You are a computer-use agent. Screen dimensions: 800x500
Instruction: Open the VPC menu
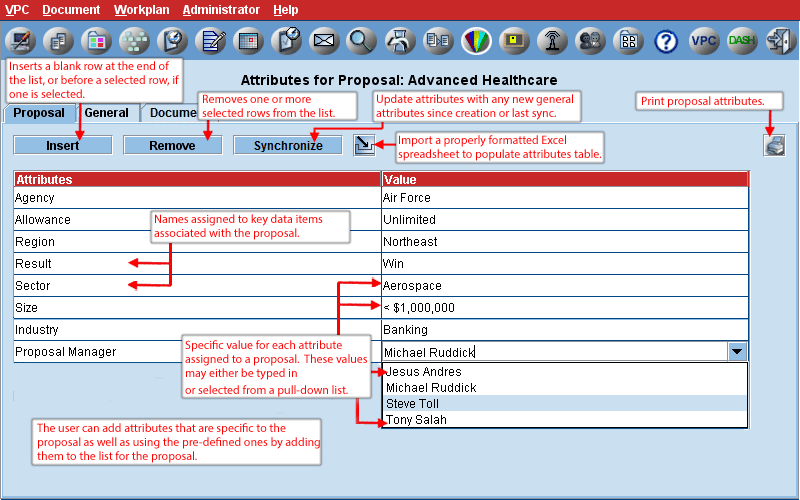17,10
